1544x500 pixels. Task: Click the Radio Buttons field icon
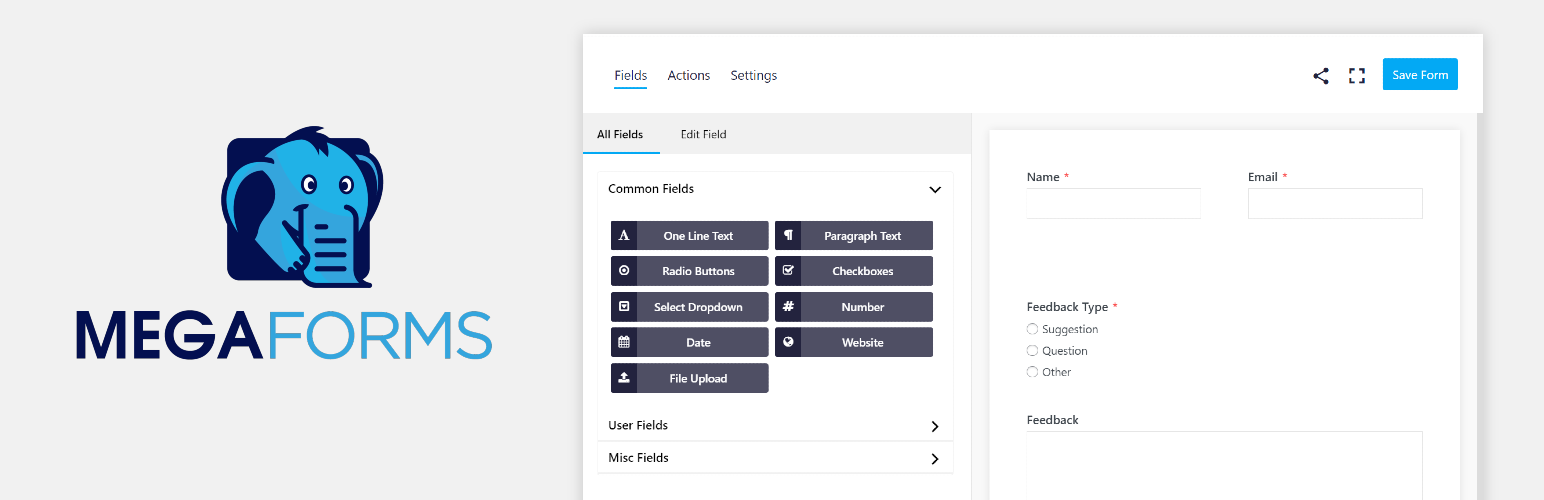click(624, 271)
